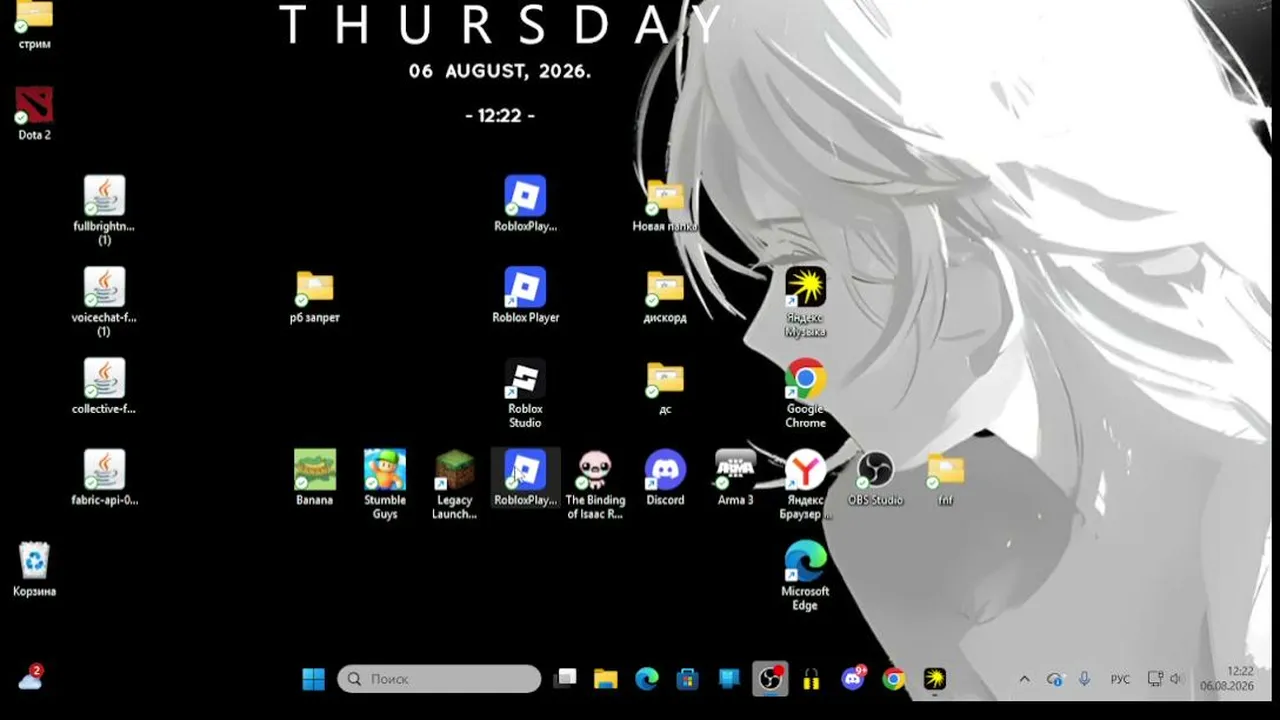Image resolution: width=1280 pixels, height=720 pixels.
Task: Open Task View from the taskbar
Action: (x=566, y=679)
